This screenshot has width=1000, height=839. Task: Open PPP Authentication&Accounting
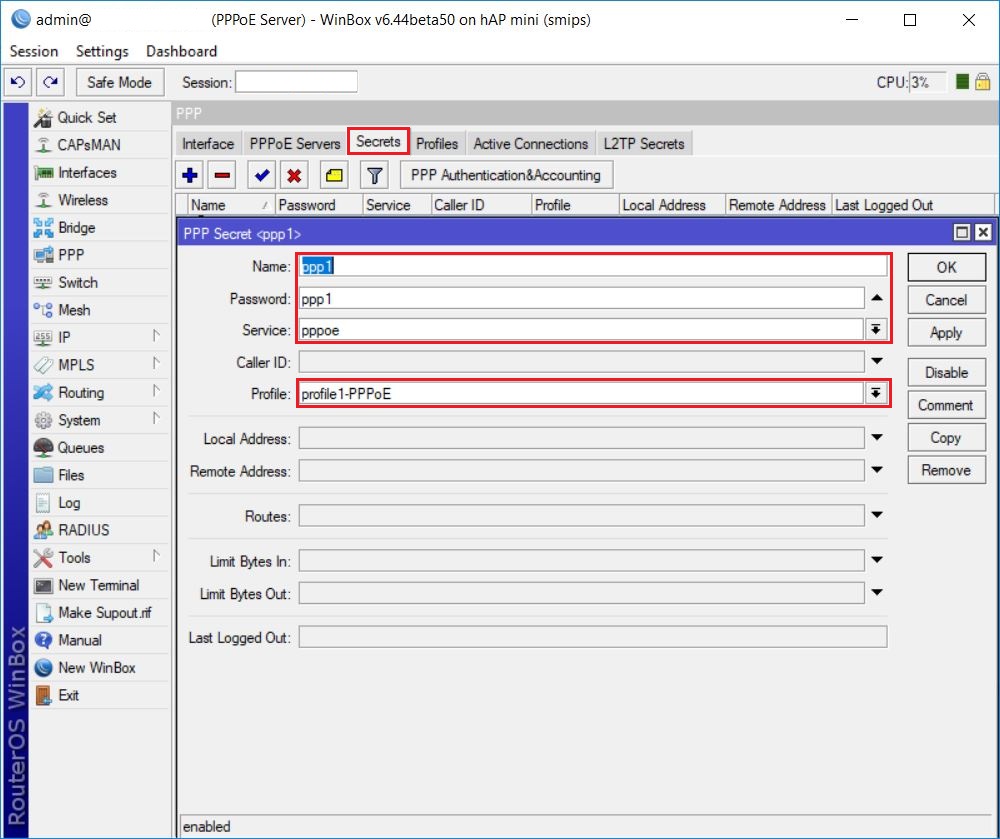click(x=506, y=175)
